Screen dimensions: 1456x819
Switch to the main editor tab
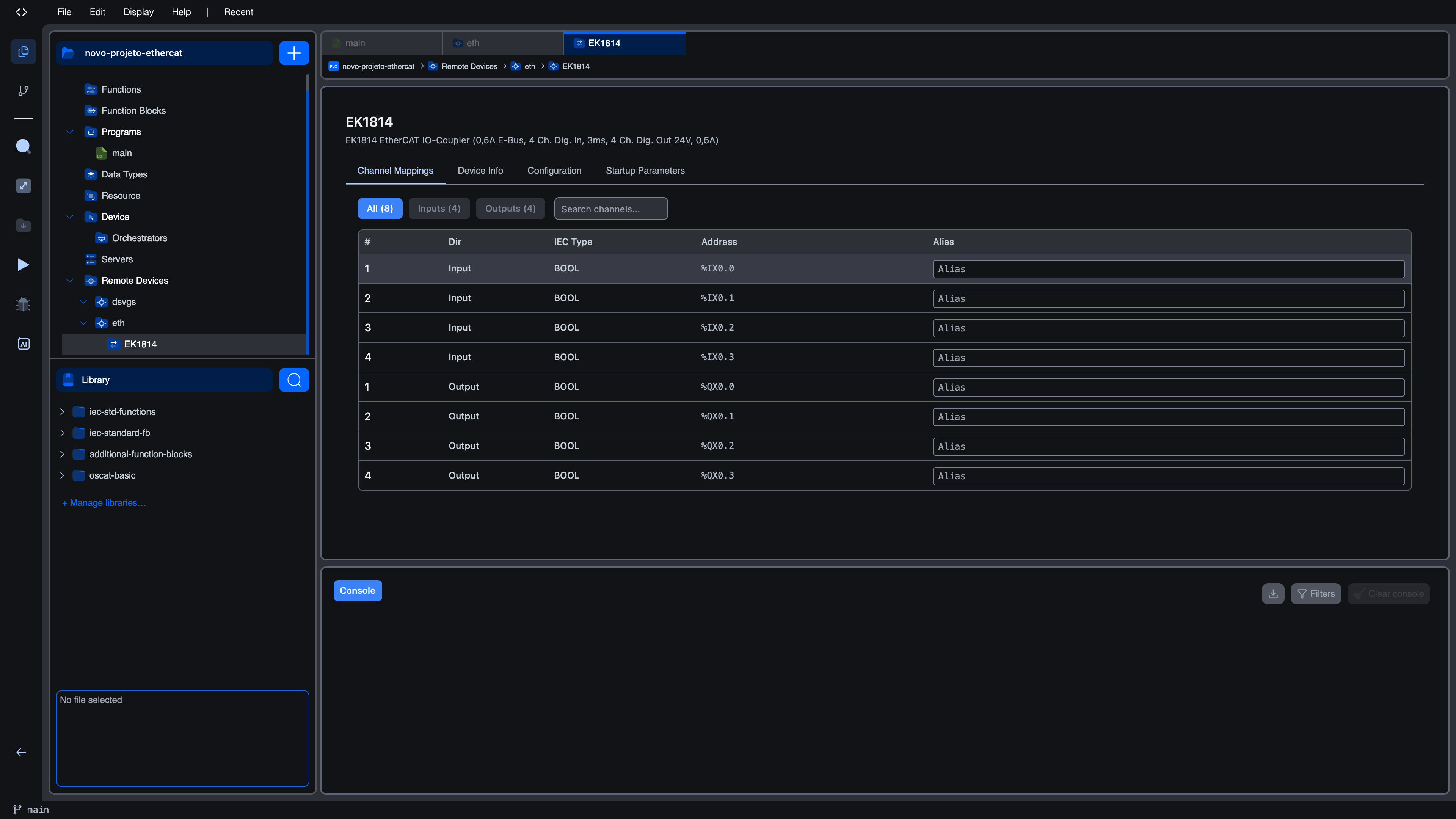(x=382, y=43)
